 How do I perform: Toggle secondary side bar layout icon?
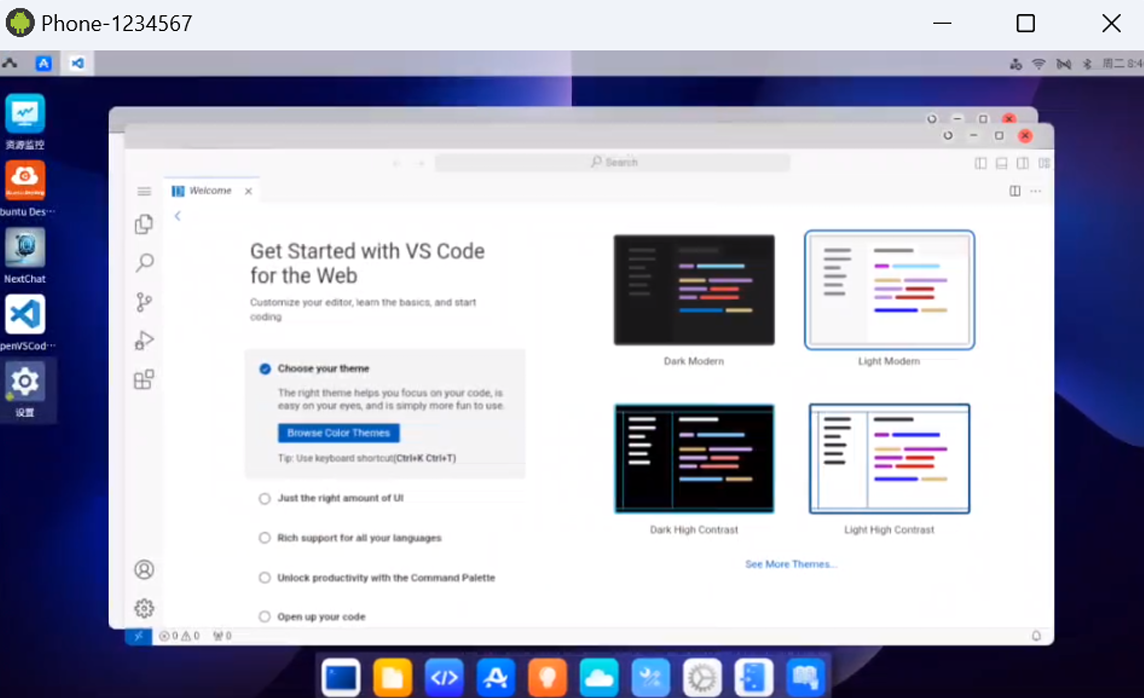tap(1023, 163)
